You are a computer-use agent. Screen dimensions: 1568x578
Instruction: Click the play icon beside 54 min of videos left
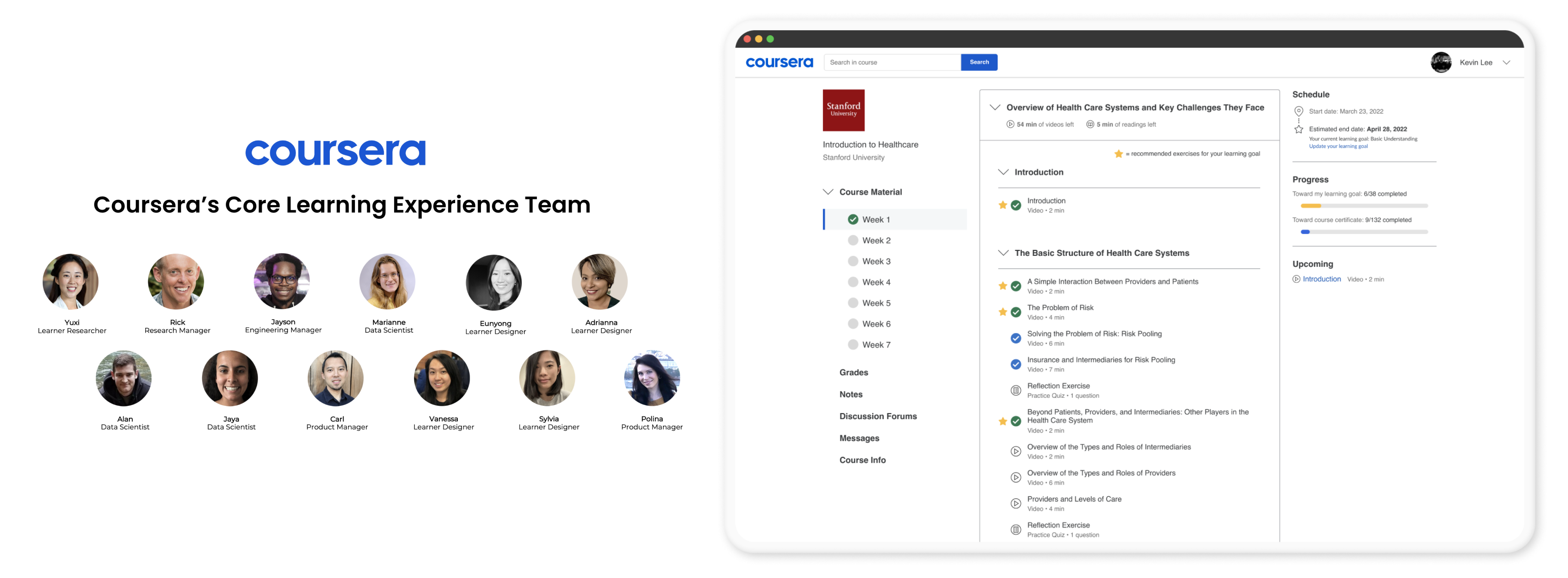pos(1010,124)
